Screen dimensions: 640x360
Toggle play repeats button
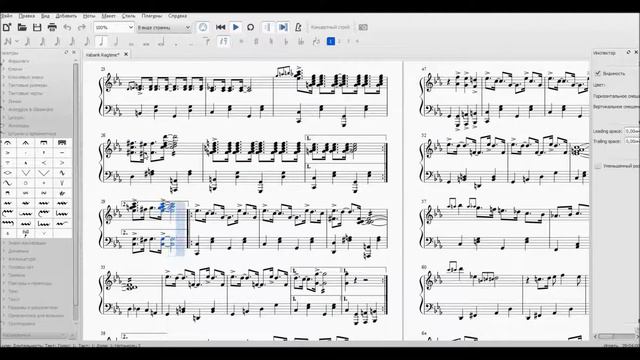point(268,27)
